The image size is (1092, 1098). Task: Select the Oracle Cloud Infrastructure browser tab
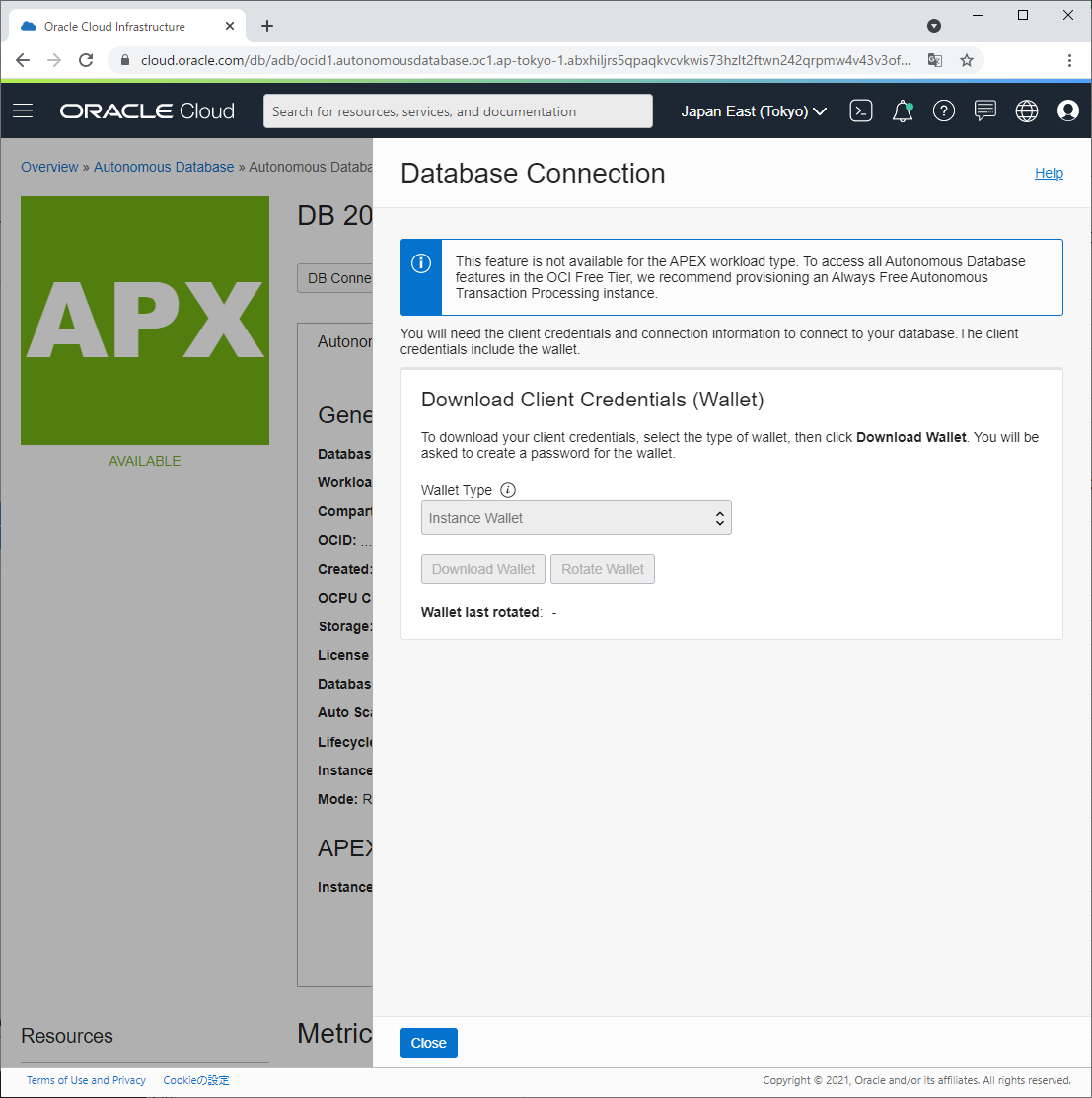pyautogui.click(x=127, y=26)
